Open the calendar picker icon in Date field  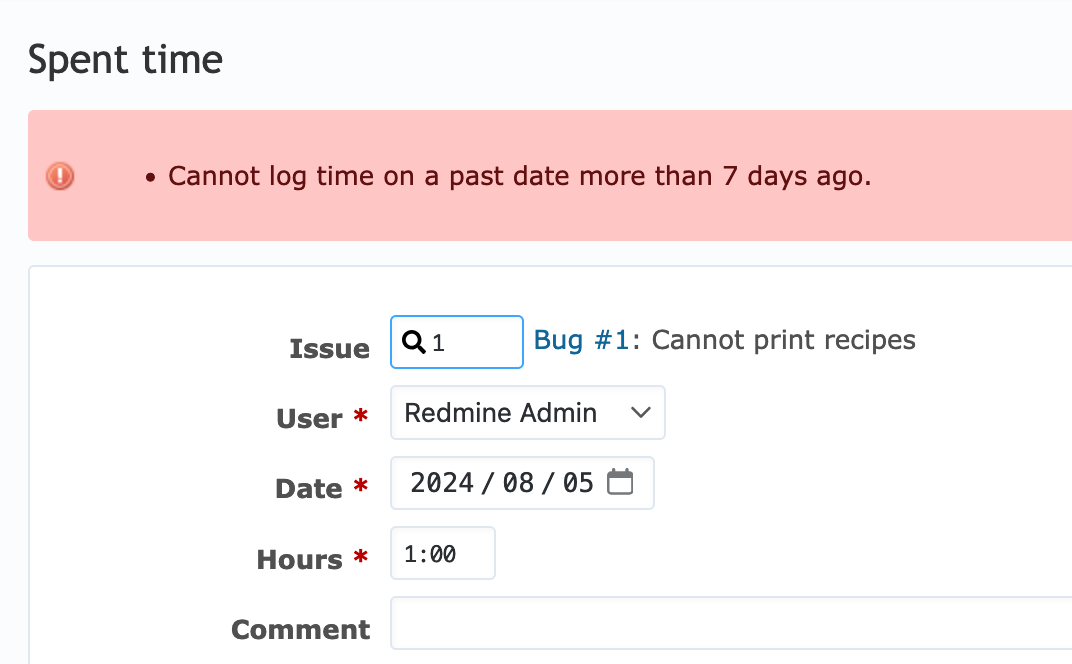point(620,482)
